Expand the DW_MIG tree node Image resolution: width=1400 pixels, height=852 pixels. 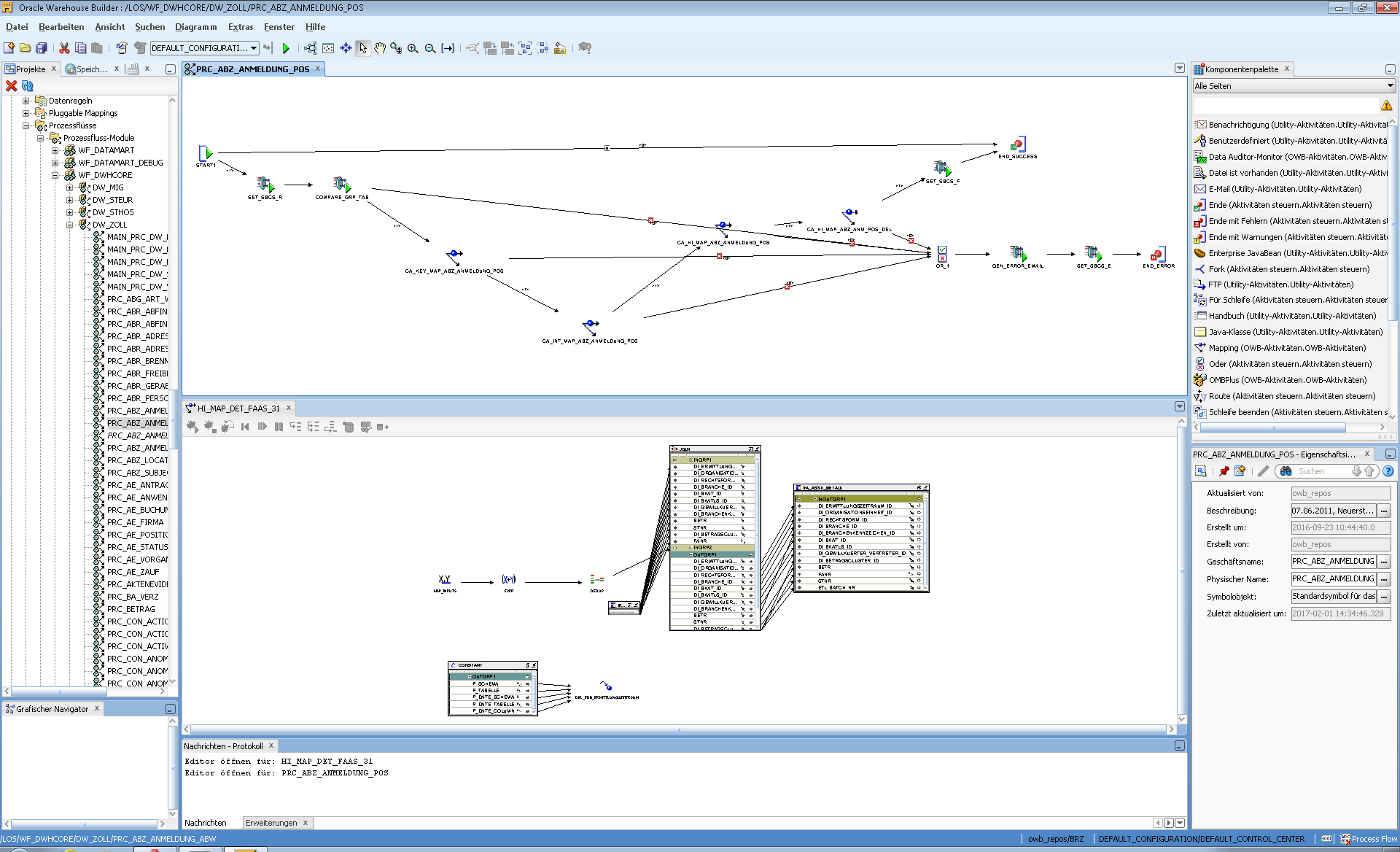click(x=70, y=187)
